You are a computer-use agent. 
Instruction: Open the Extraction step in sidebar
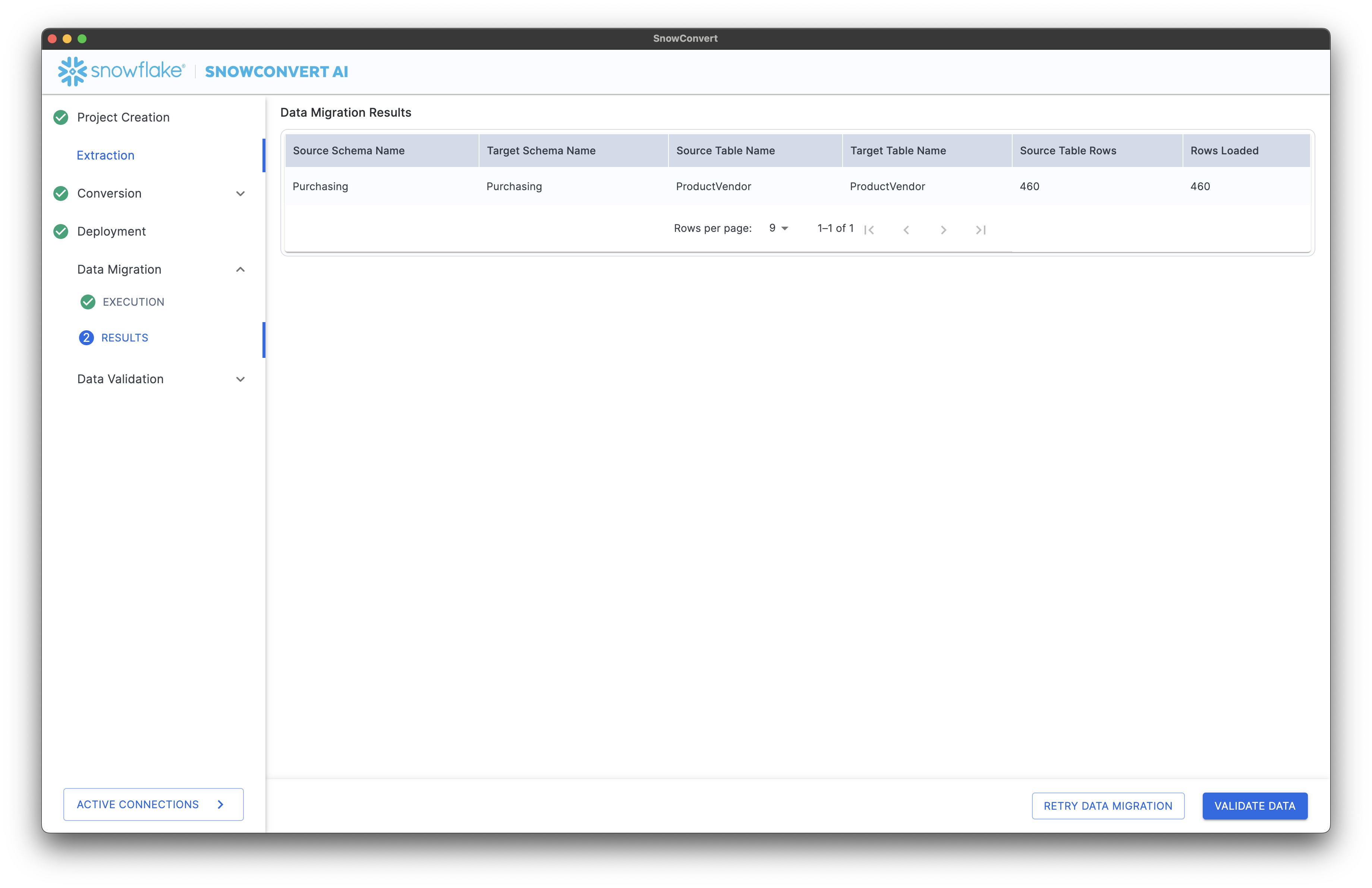[x=106, y=155]
